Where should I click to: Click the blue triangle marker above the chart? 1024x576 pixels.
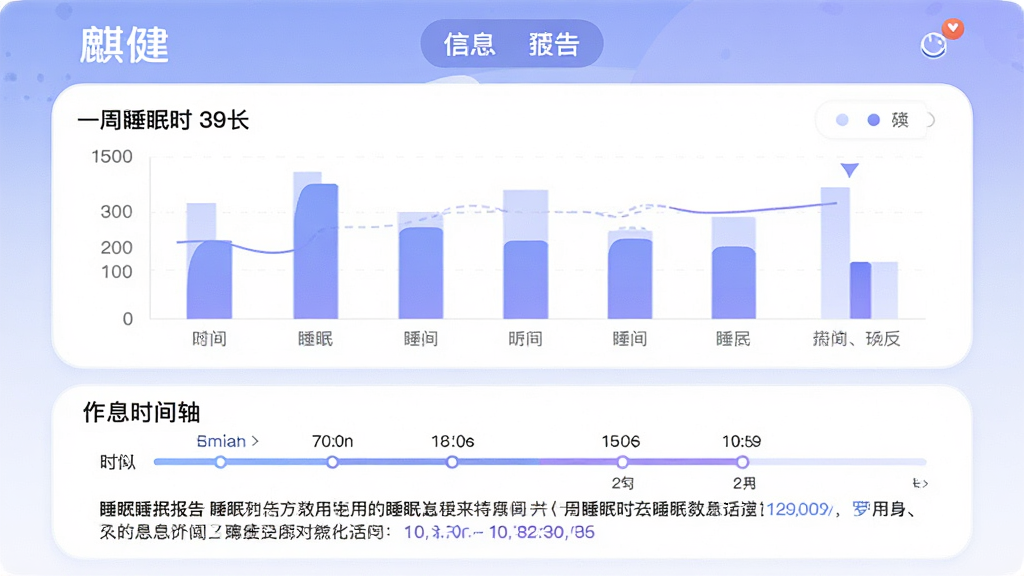(x=849, y=170)
